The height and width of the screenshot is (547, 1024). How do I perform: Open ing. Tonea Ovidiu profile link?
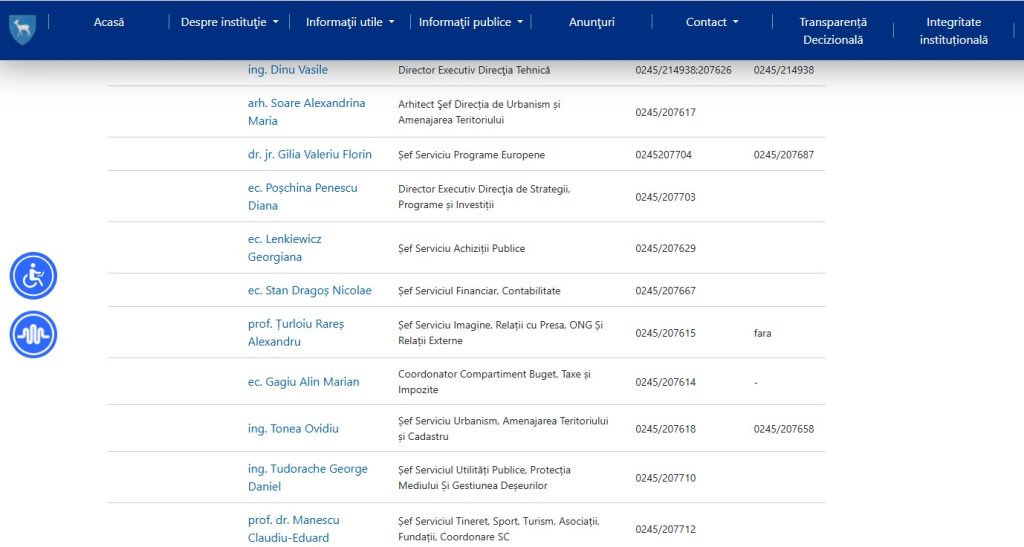point(293,428)
